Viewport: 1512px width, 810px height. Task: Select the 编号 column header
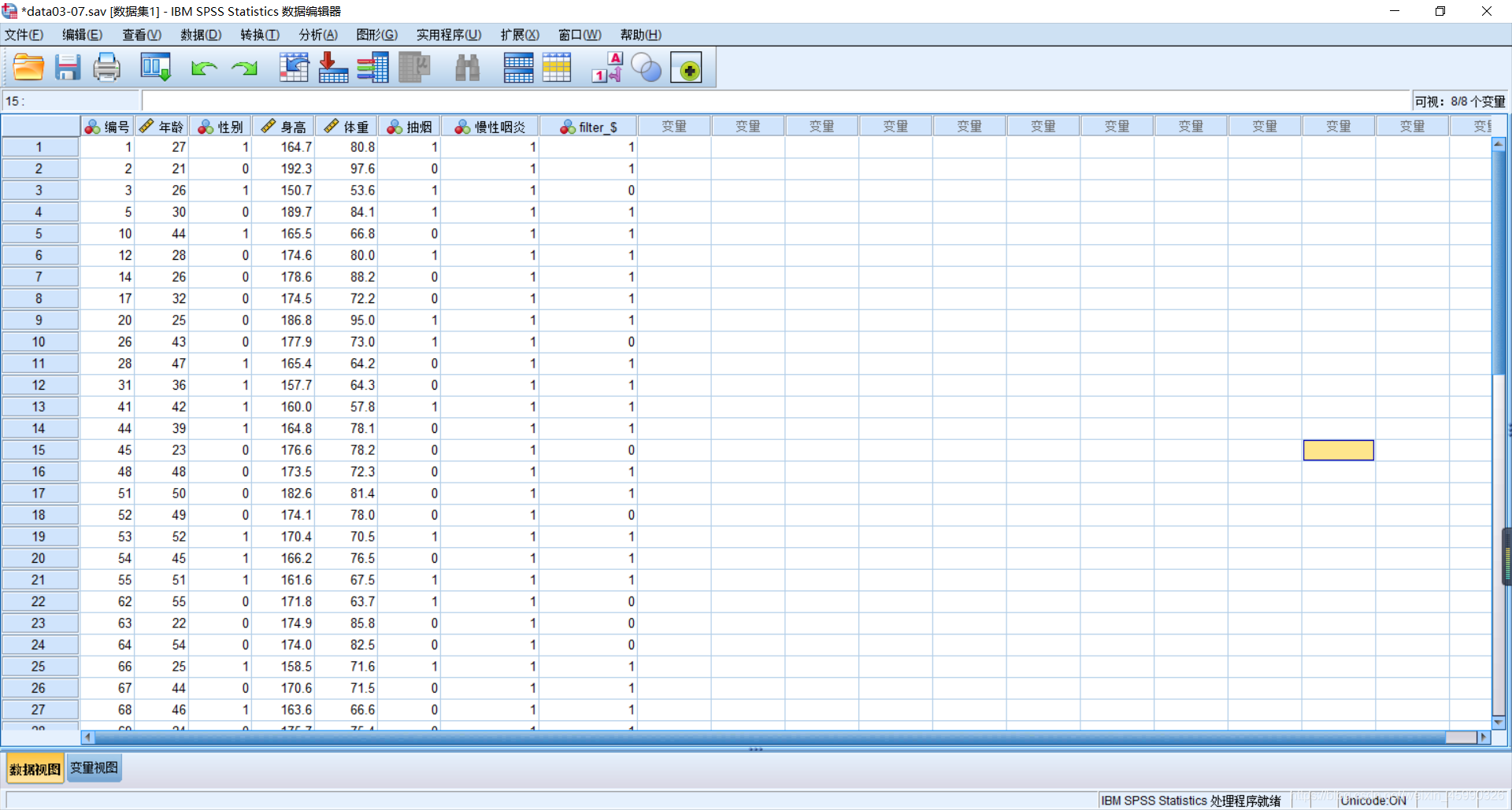[107, 127]
